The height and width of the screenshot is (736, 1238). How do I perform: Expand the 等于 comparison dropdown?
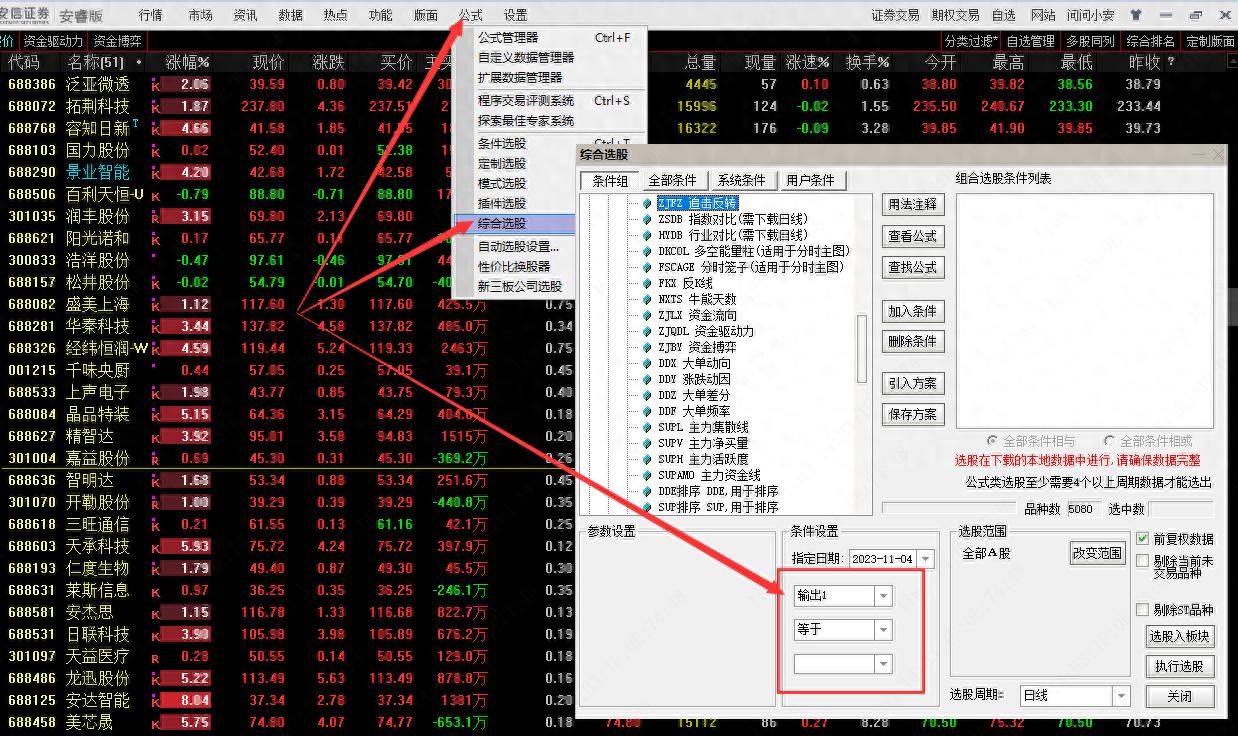click(x=882, y=630)
